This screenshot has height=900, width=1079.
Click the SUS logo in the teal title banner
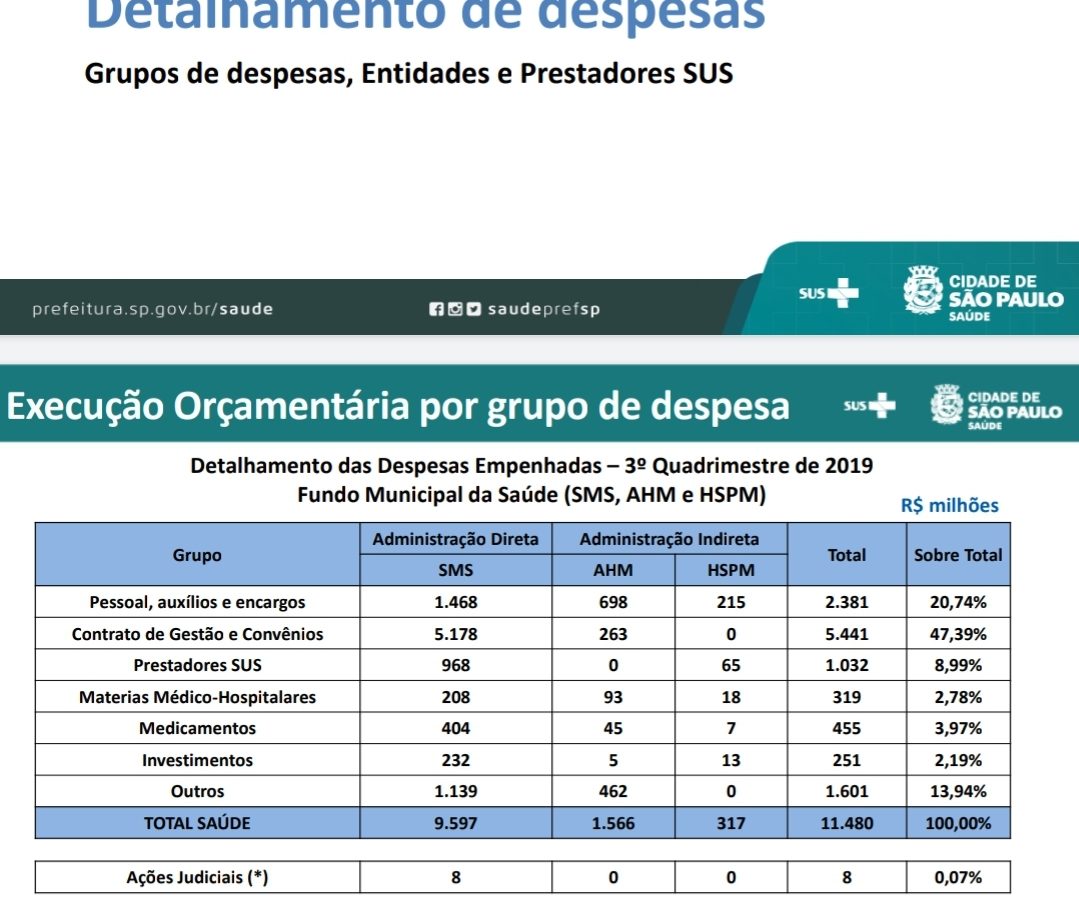click(870, 406)
